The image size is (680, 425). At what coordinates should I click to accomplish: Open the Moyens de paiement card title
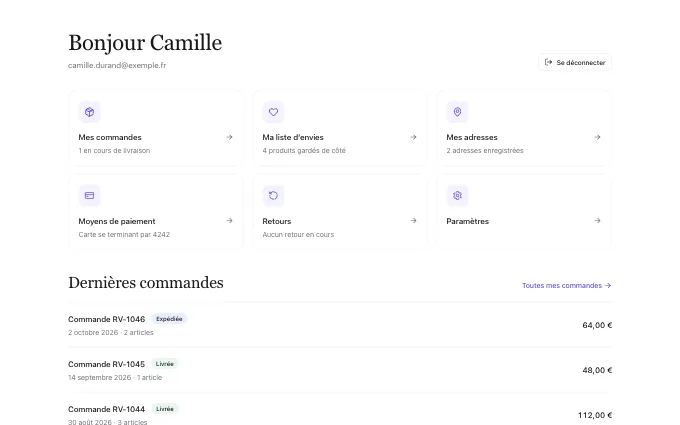(117, 221)
